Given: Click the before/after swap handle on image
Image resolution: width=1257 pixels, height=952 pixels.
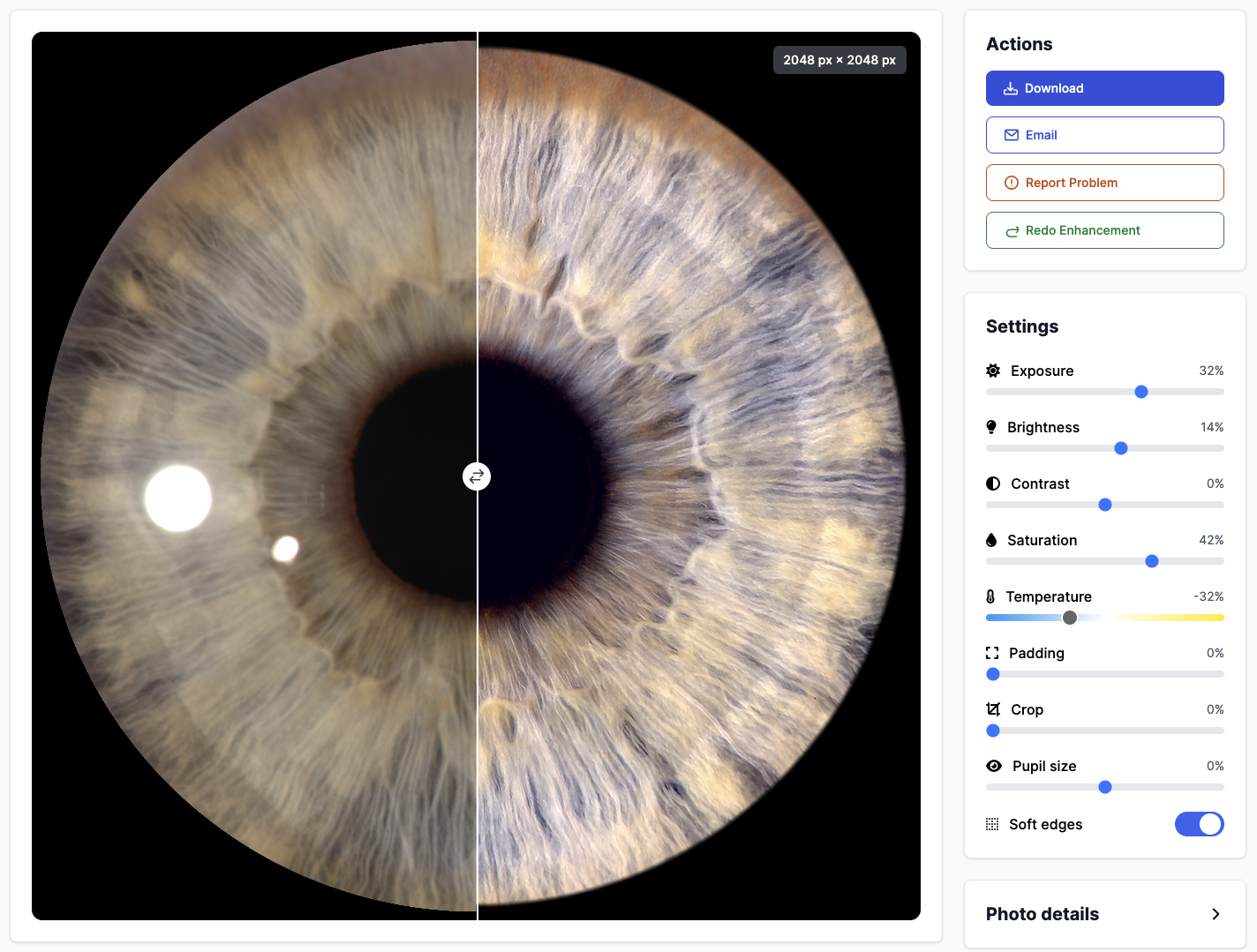Looking at the screenshot, I should (x=477, y=476).
